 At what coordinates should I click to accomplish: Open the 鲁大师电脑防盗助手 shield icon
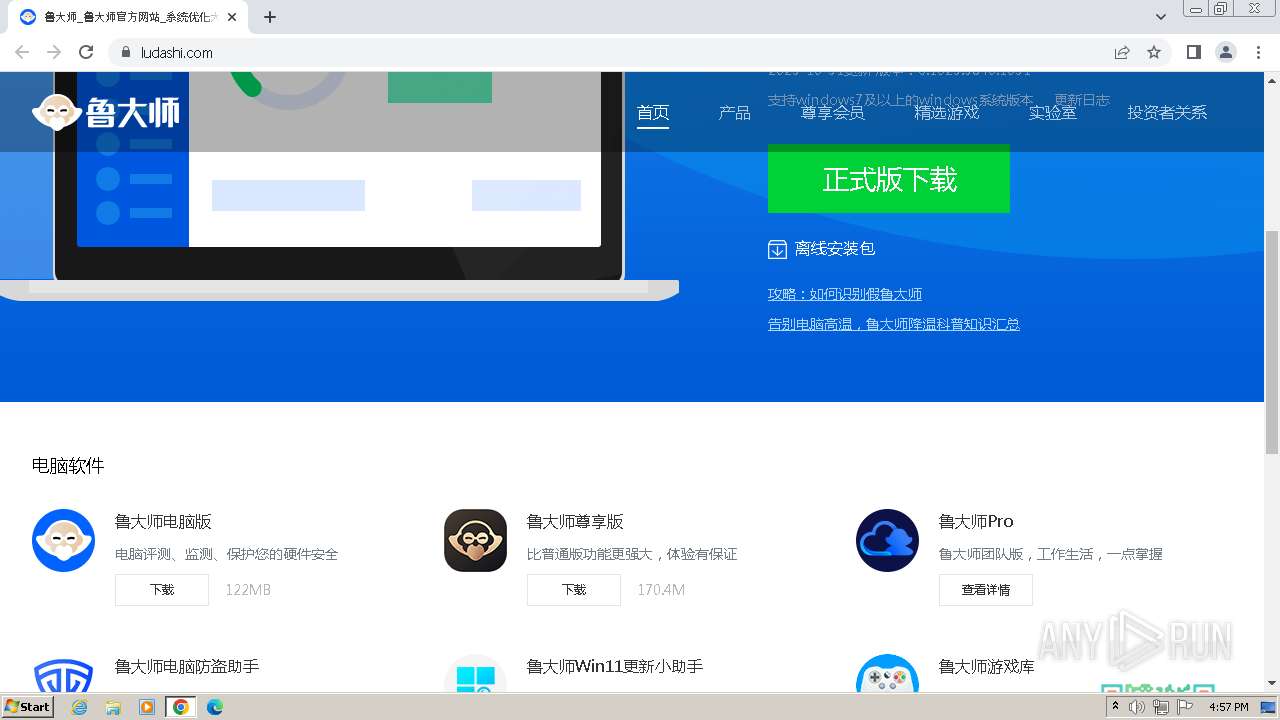pos(63,675)
